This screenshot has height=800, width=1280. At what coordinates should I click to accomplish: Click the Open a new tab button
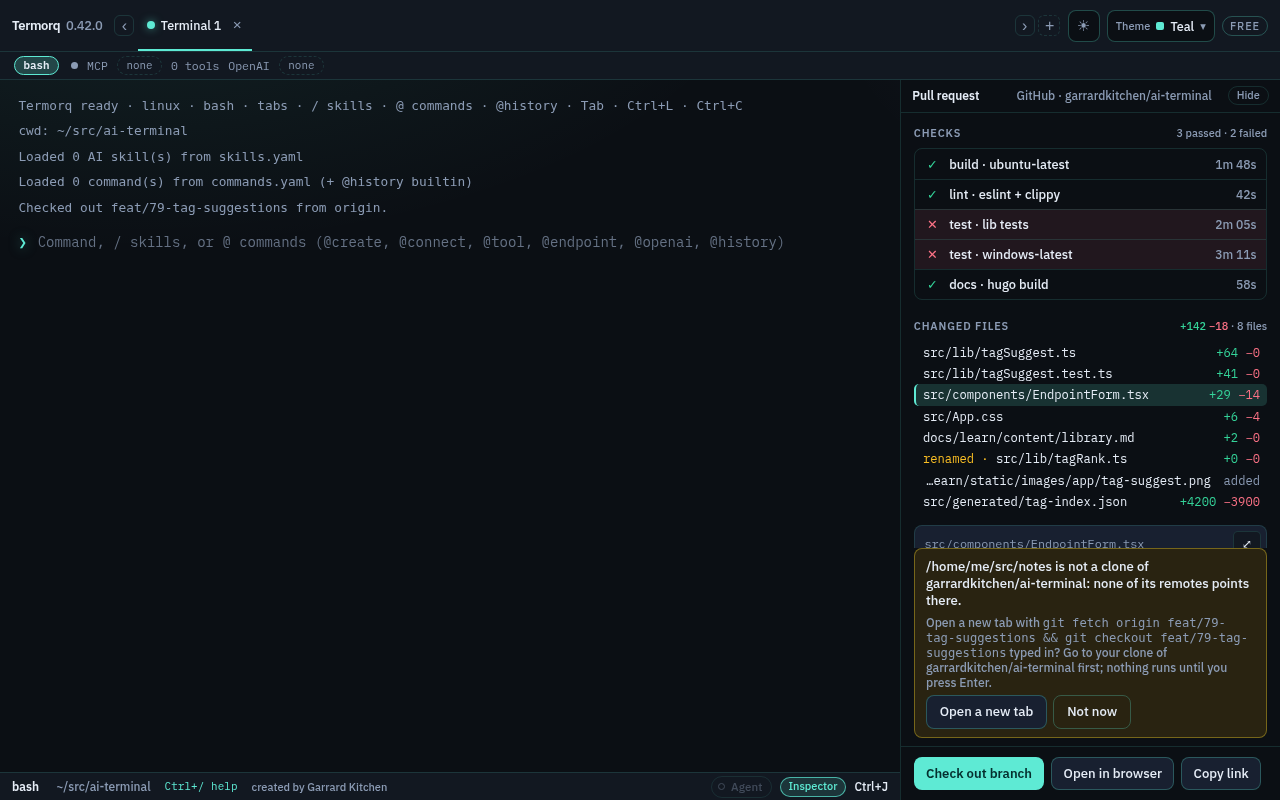tap(986, 712)
